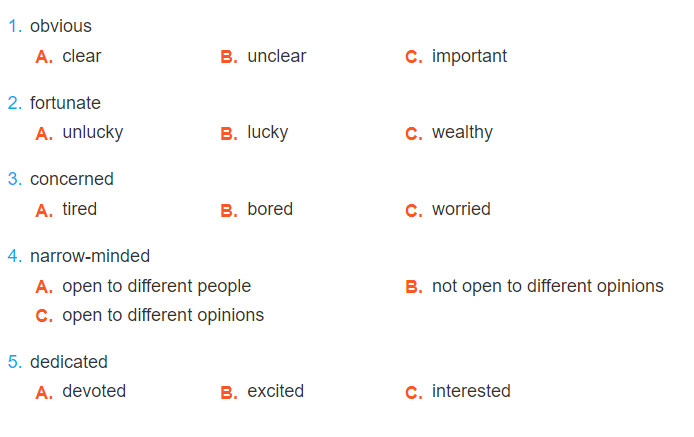694x437 pixels.
Task: Pick 'worried' as answer for concerned
Action: pyautogui.click(x=448, y=209)
